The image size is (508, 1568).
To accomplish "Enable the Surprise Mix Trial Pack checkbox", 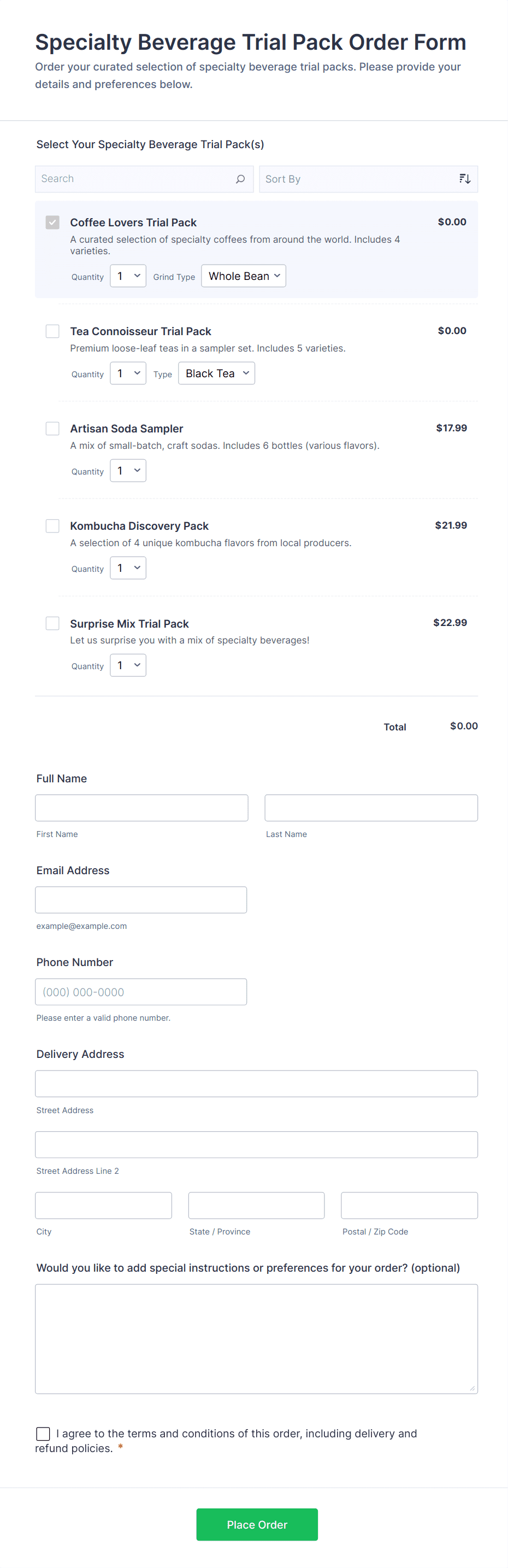I will coord(53,623).
